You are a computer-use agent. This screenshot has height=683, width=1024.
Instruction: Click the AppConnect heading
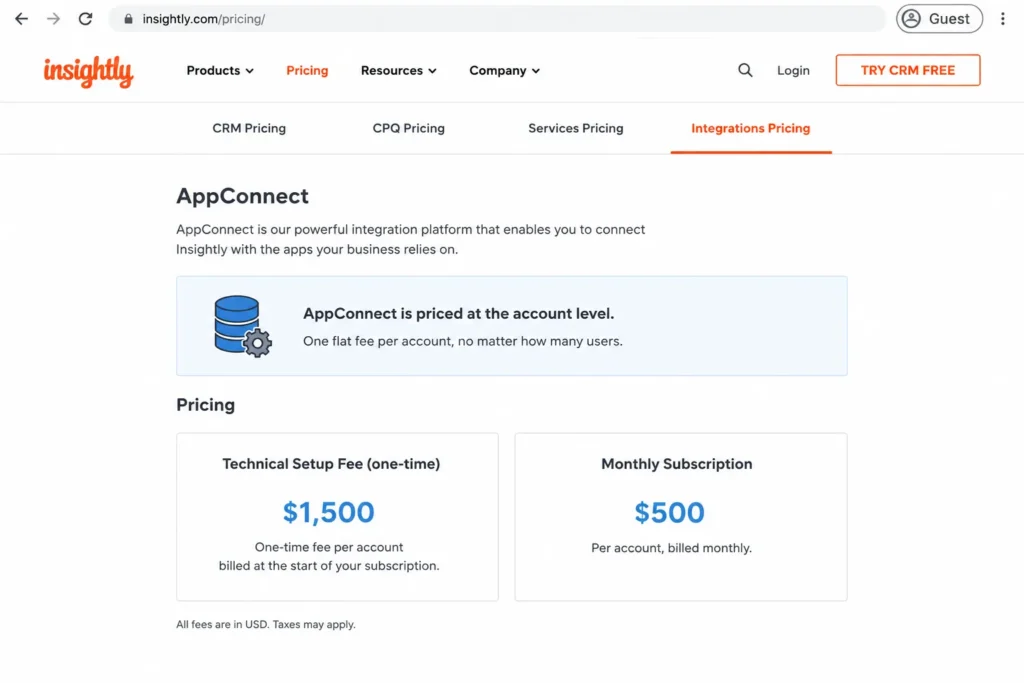(x=242, y=196)
